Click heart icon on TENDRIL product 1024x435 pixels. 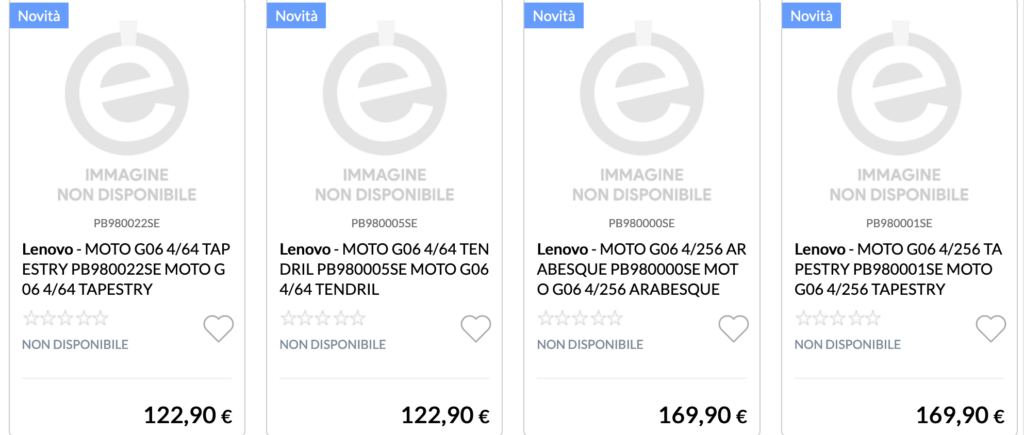pyautogui.click(x=476, y=328)
